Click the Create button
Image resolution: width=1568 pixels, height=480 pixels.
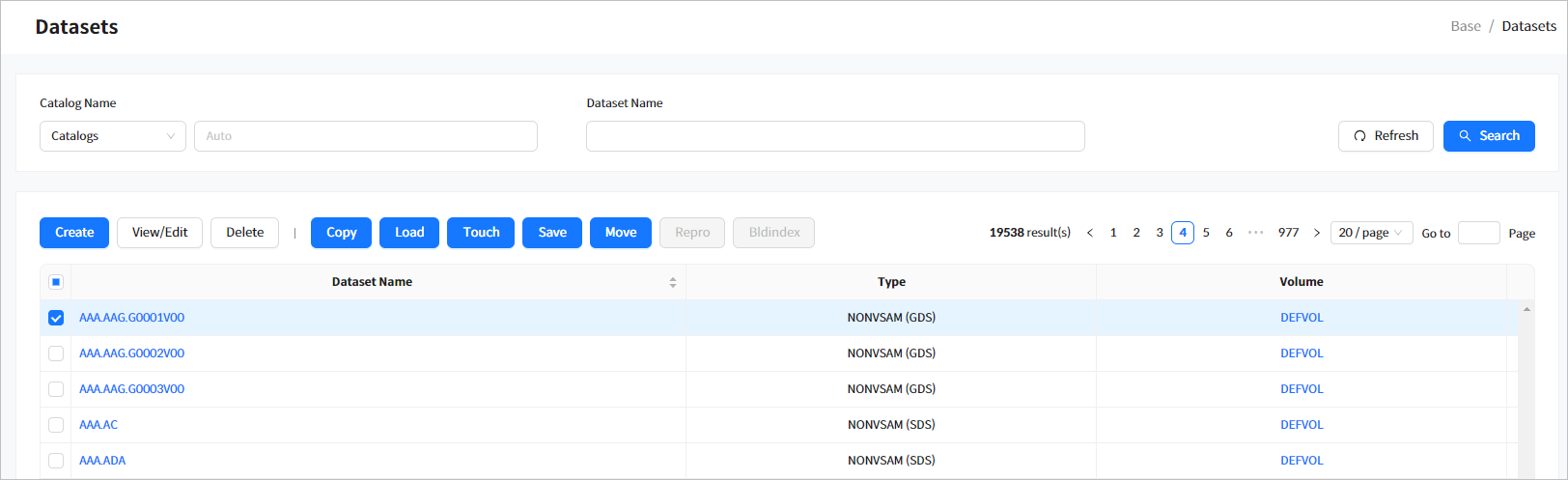click(x=74, y=233)
